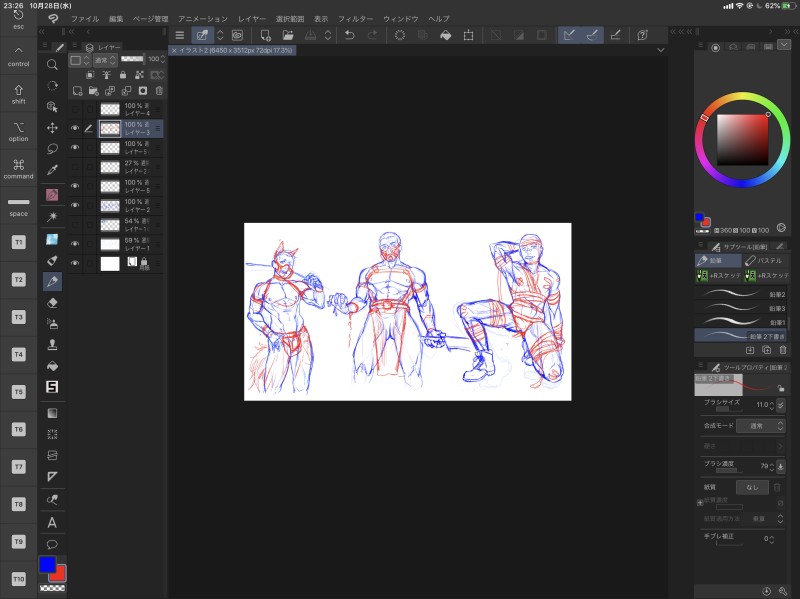
Task: Select the パステル sub tool group
Action: pos(766,260)
